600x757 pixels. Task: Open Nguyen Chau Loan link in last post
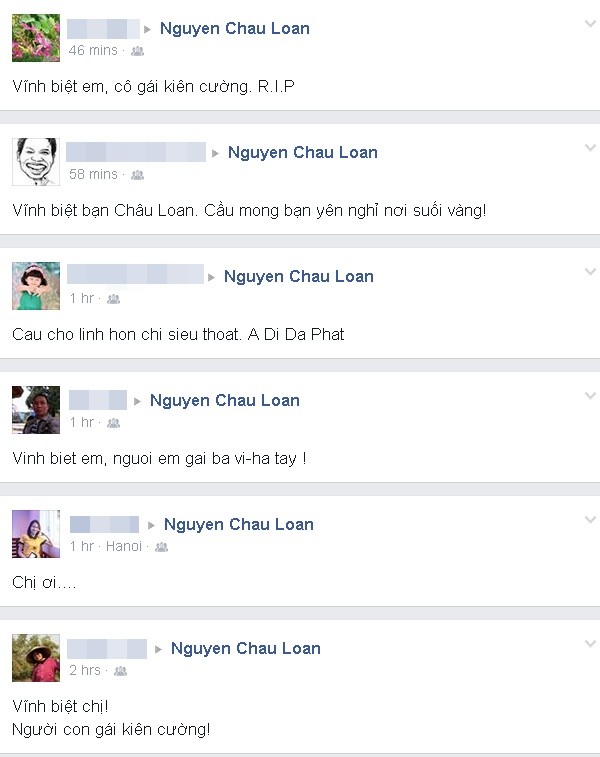tap(246, 648)
